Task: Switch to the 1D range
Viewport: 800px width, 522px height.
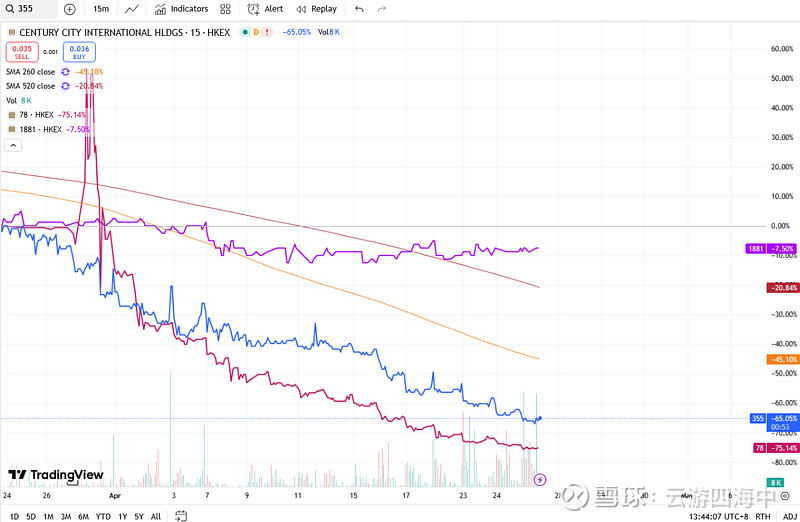Action: pyautogui.click(x=14, y=516)
